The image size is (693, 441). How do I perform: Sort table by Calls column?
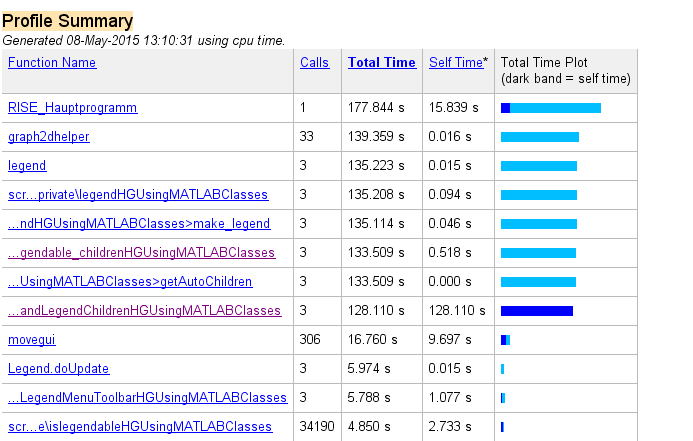click(x=314, y=62)
